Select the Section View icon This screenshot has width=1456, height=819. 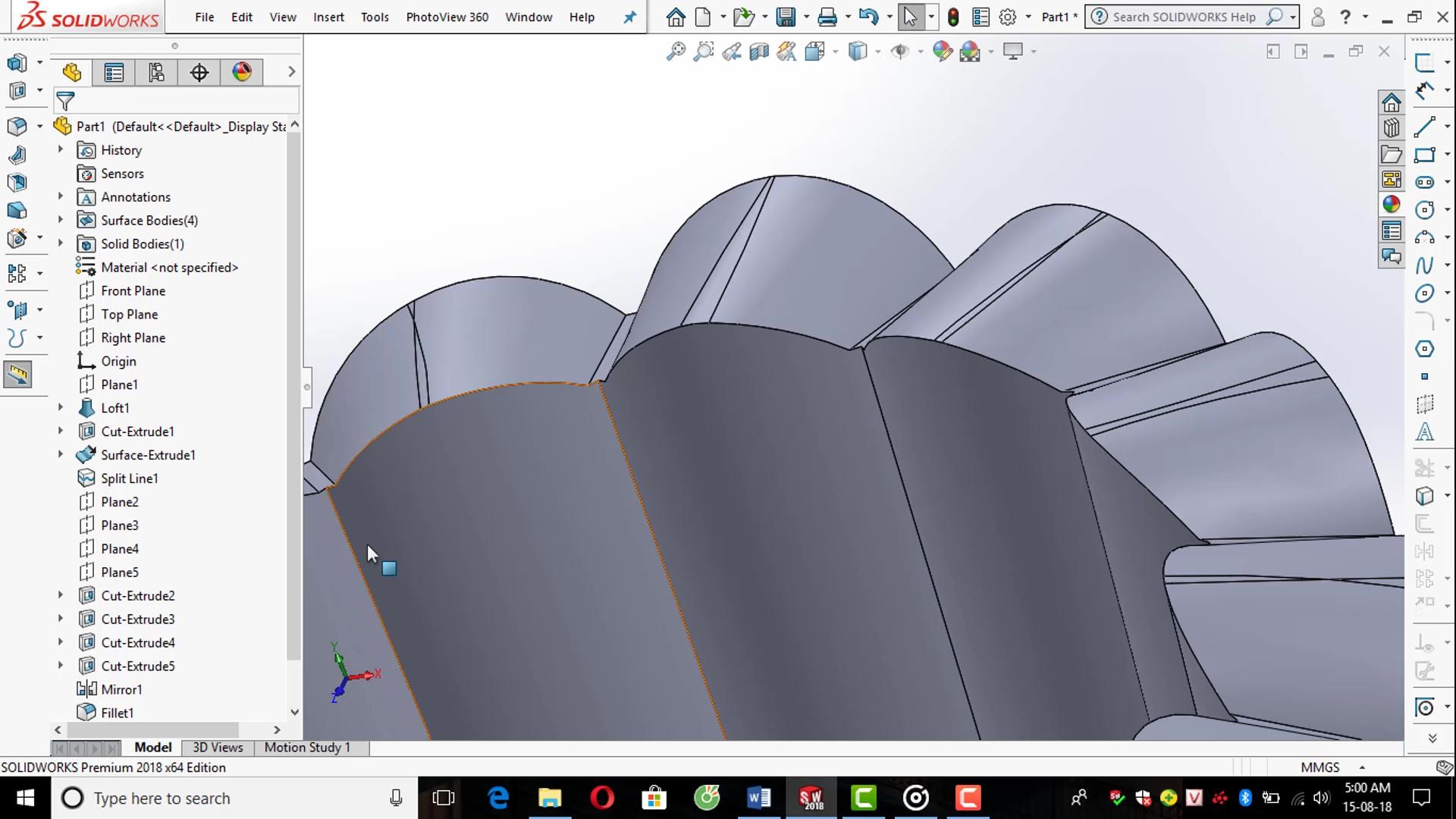(759, 52)
